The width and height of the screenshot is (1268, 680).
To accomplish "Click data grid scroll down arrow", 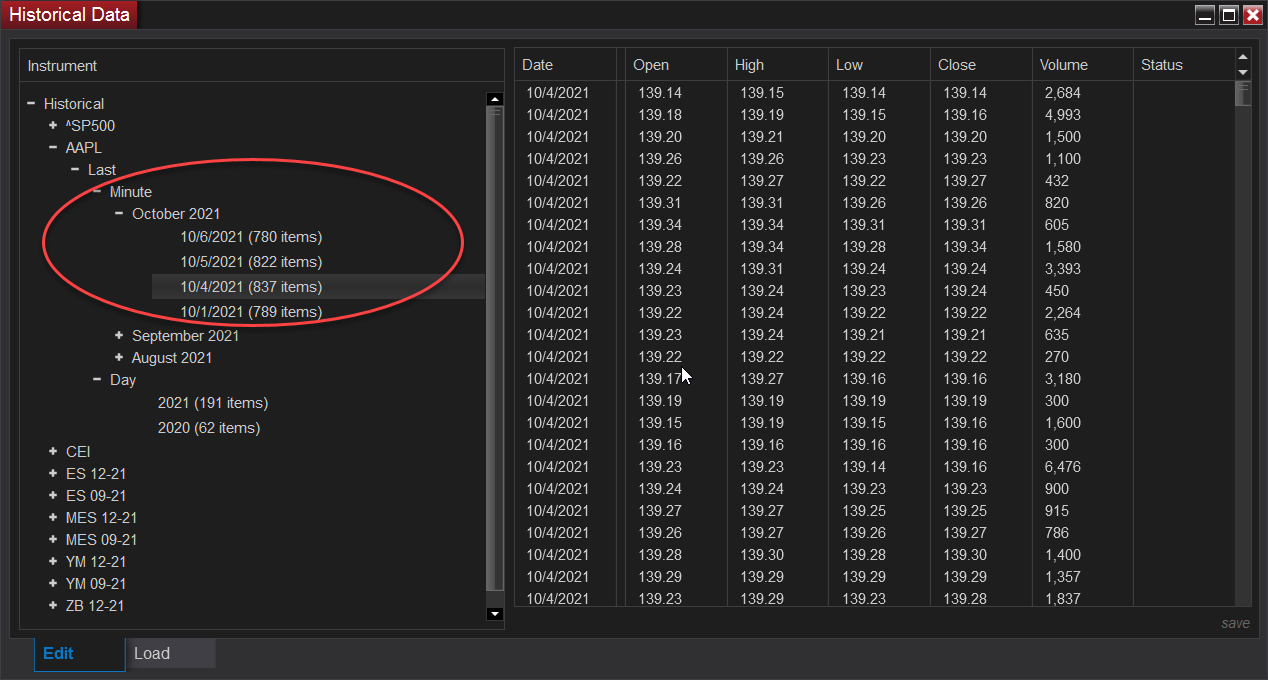I will coord(1244,72).
